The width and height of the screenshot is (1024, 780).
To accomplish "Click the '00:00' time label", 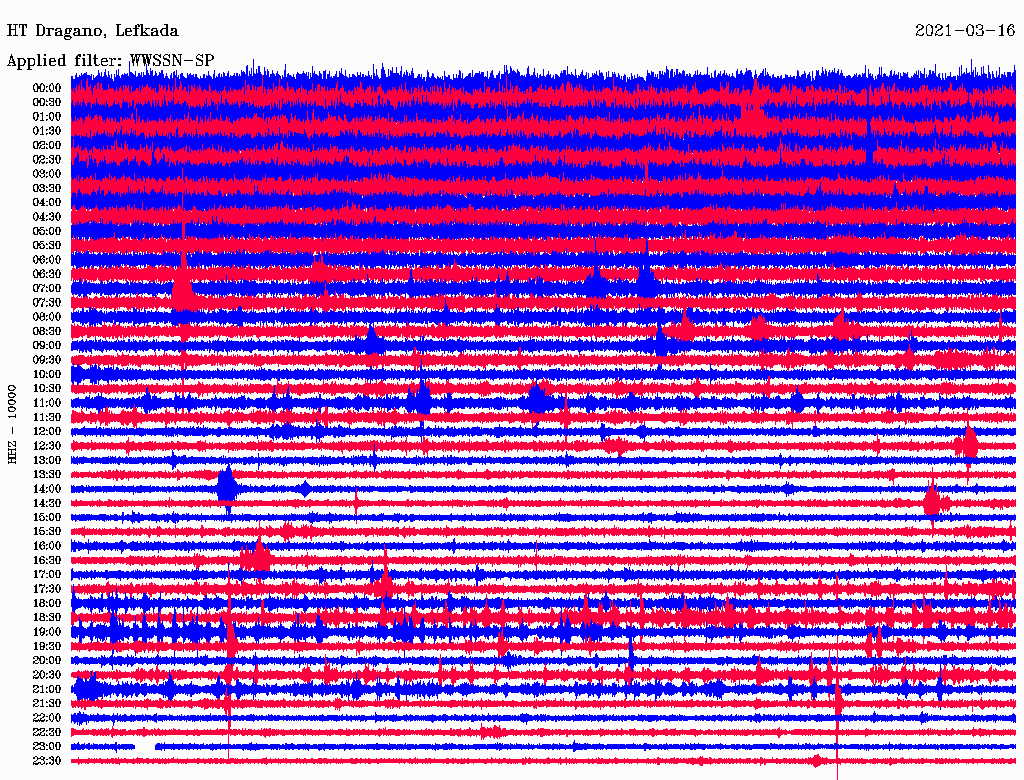I will [x=47, y=88].
